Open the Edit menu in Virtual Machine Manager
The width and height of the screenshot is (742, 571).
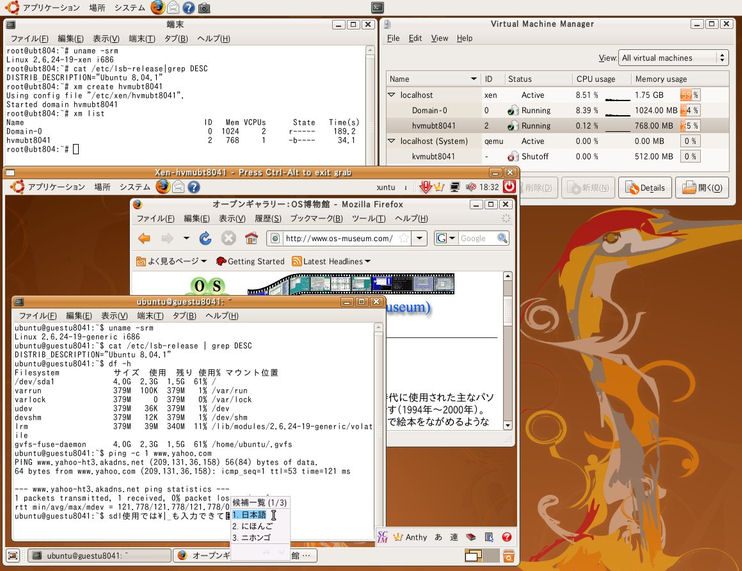415,38
